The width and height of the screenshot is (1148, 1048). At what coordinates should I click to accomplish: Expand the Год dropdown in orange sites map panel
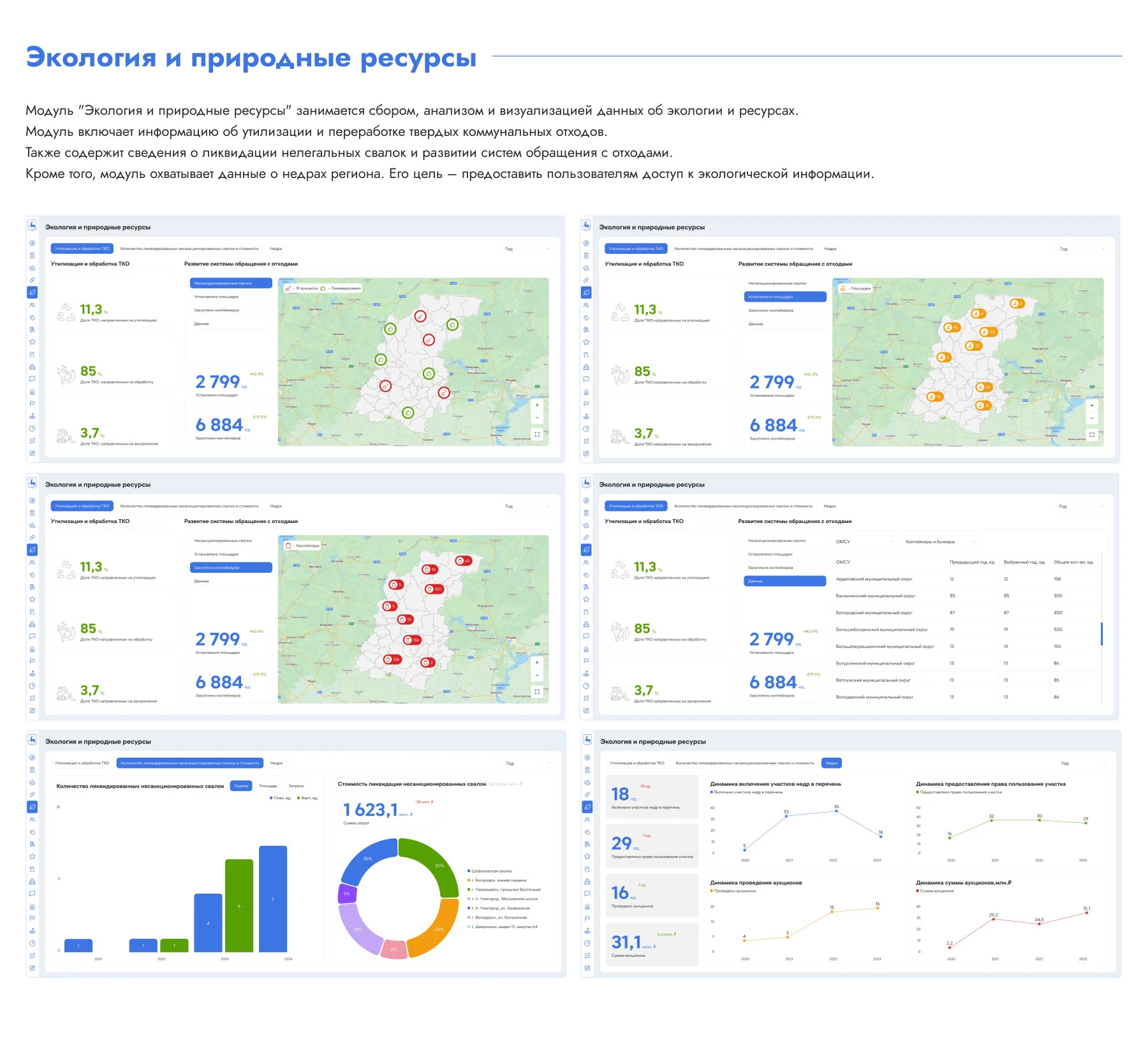click(1082, 249)
